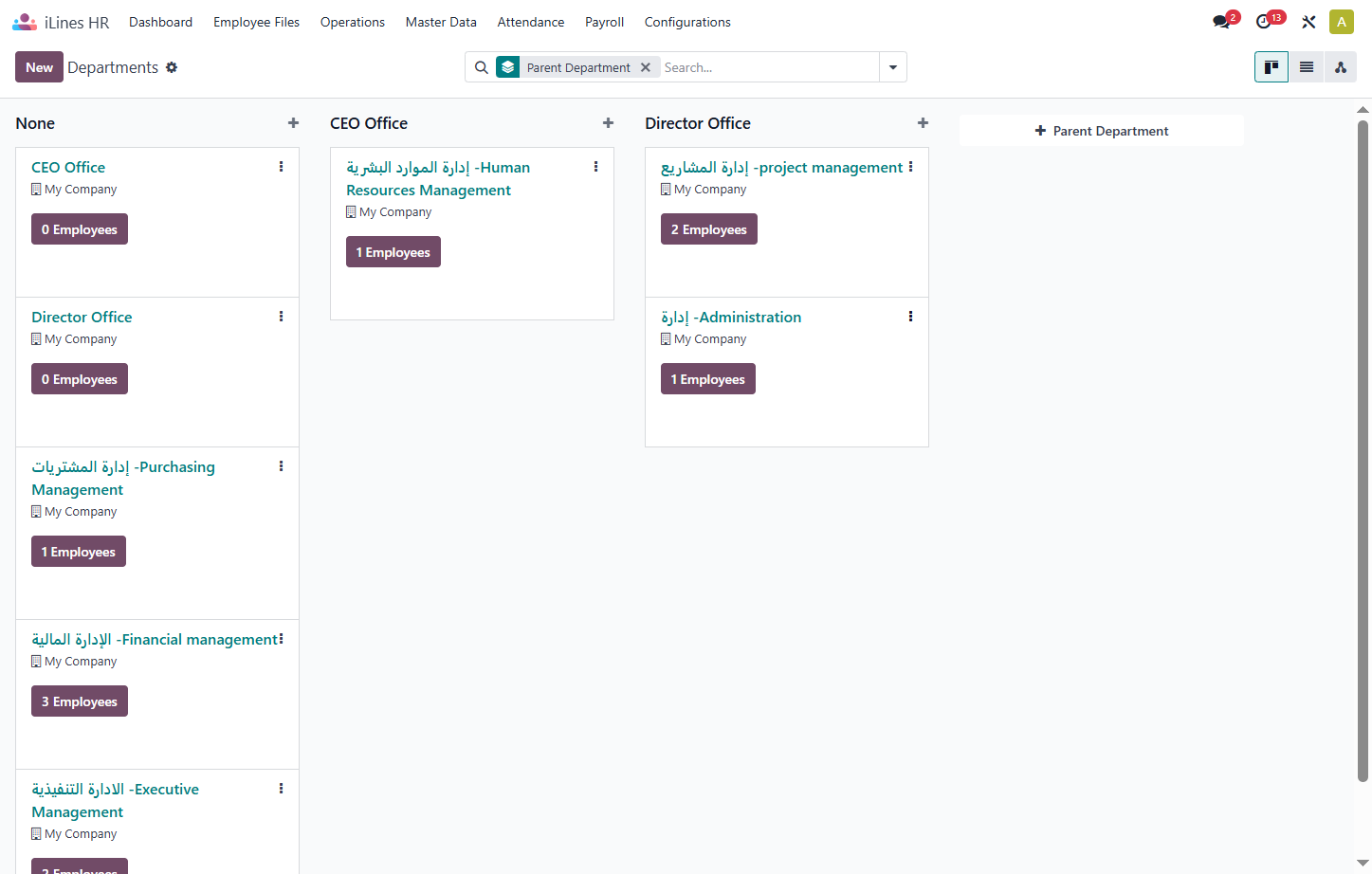The image size is (1372, 874).
Task: Switch to Kanban view
Action: click(x=1271, y=67)
